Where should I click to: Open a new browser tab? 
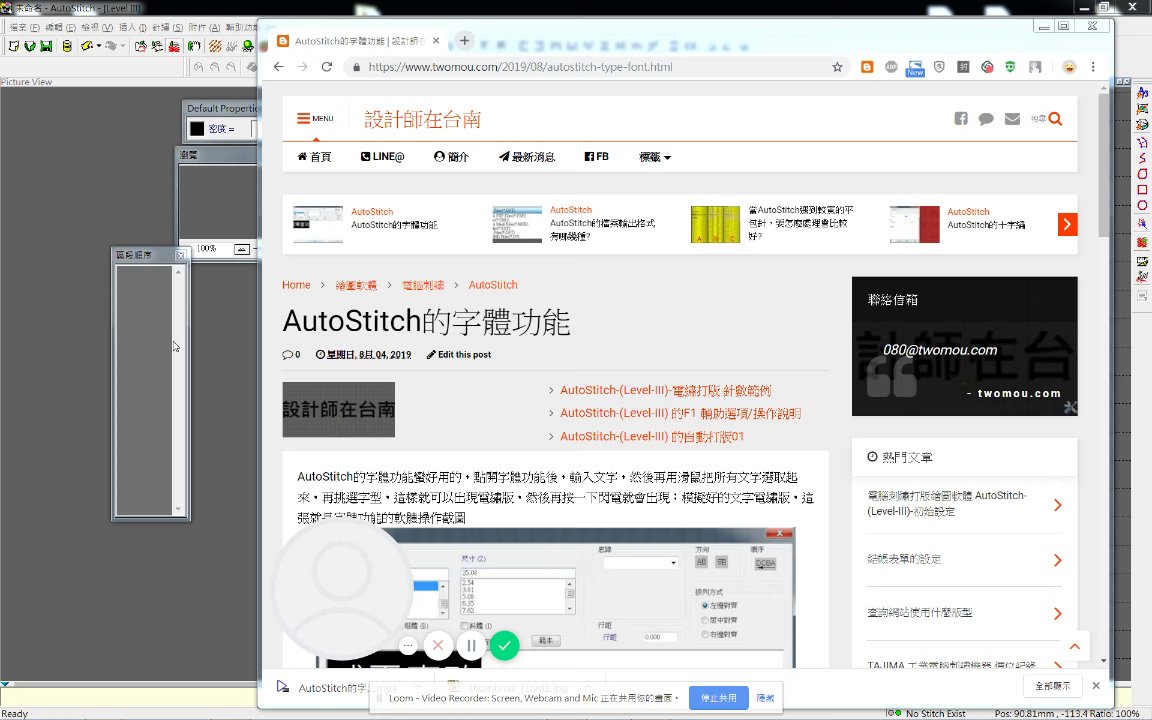464,40
